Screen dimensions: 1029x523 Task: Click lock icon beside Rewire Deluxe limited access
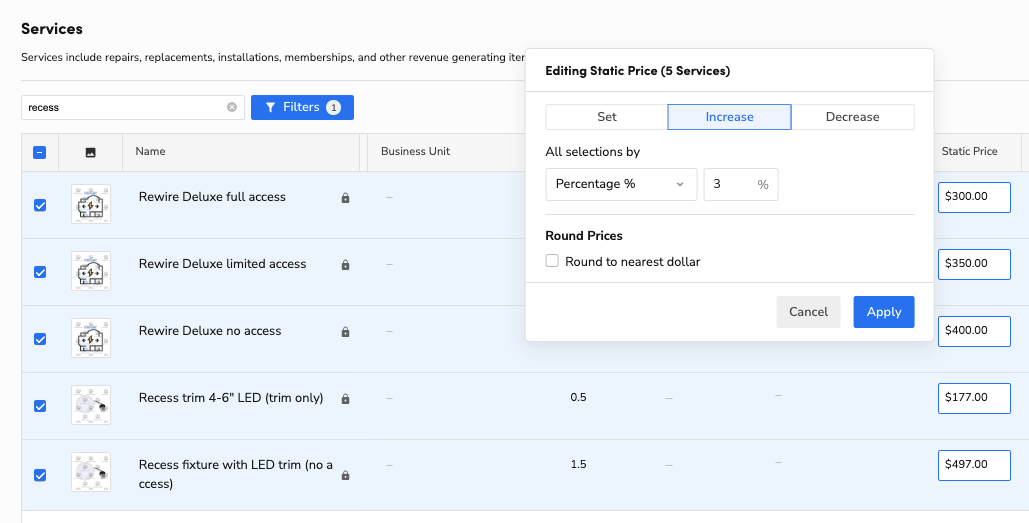coord(345,264)
